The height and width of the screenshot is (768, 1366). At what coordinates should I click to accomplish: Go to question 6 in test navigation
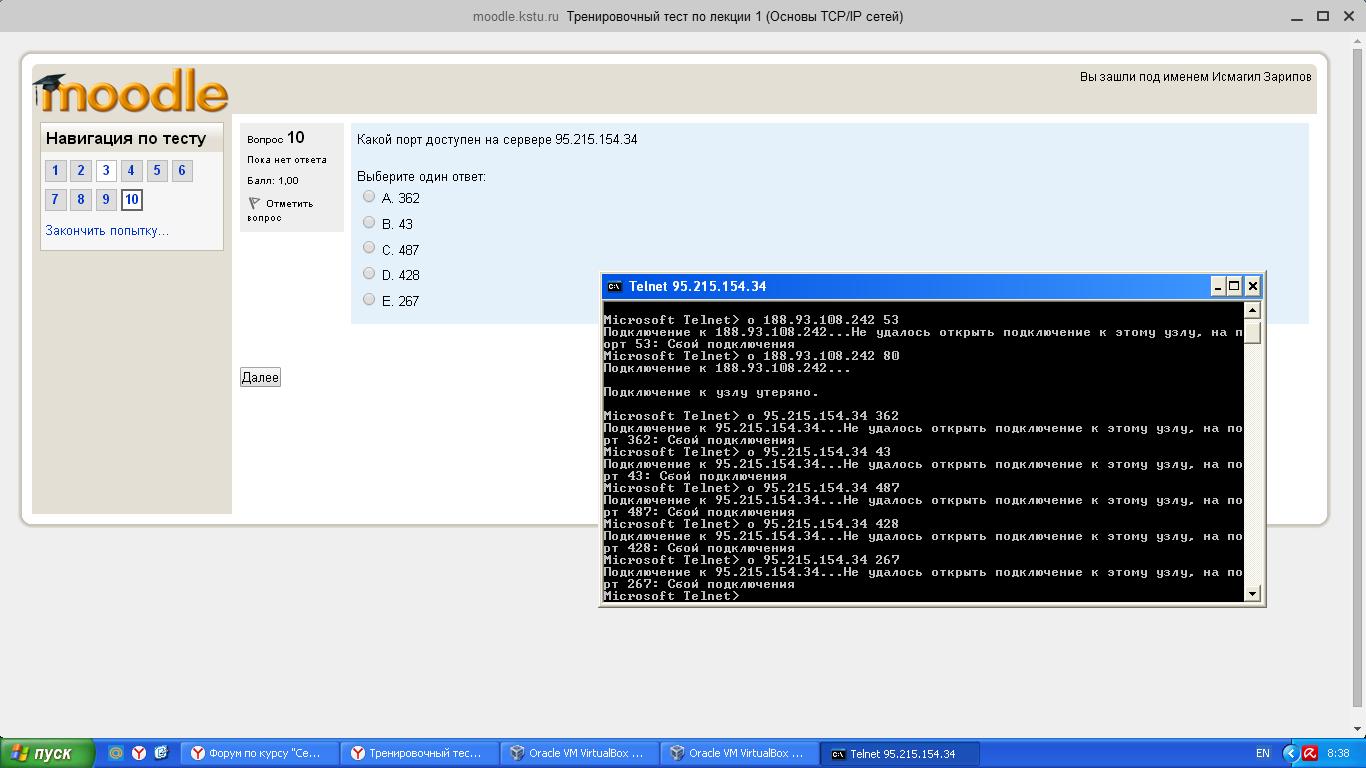(182, 171)
